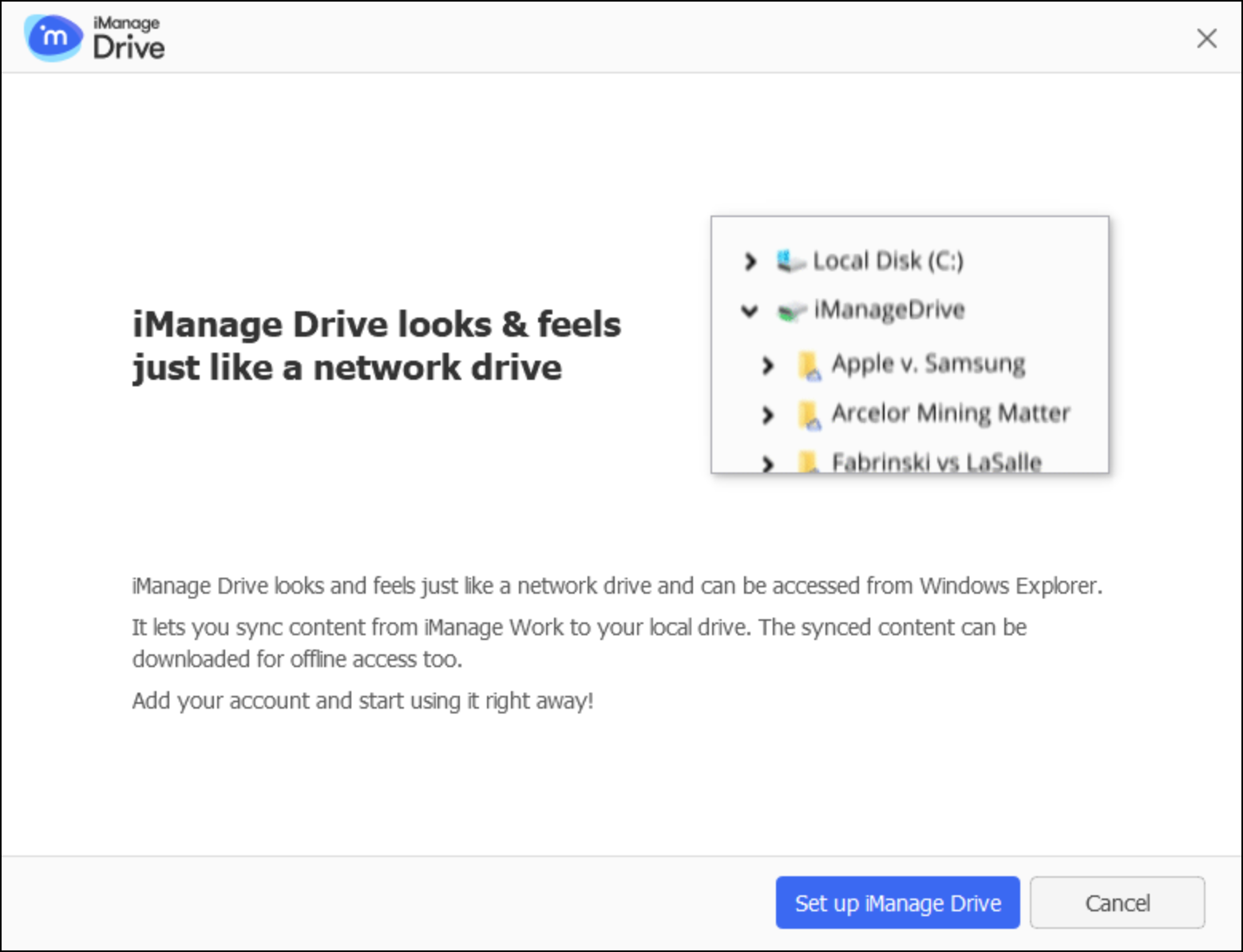
Task: Expand the Apple v. Samsung folder arrow
Action: tap(768, 365)
